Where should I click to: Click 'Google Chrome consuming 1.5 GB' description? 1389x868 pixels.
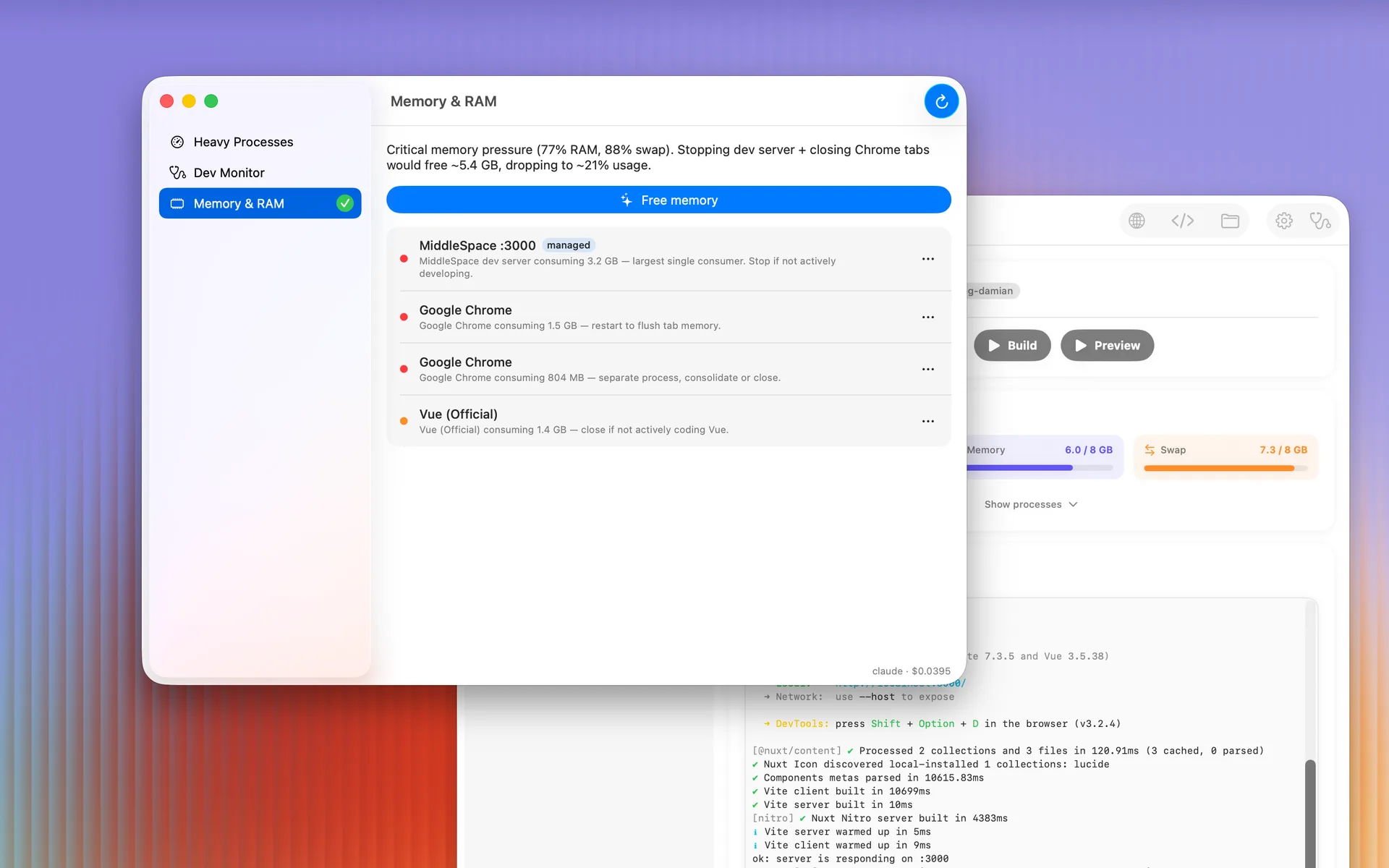tap(570, 325)
